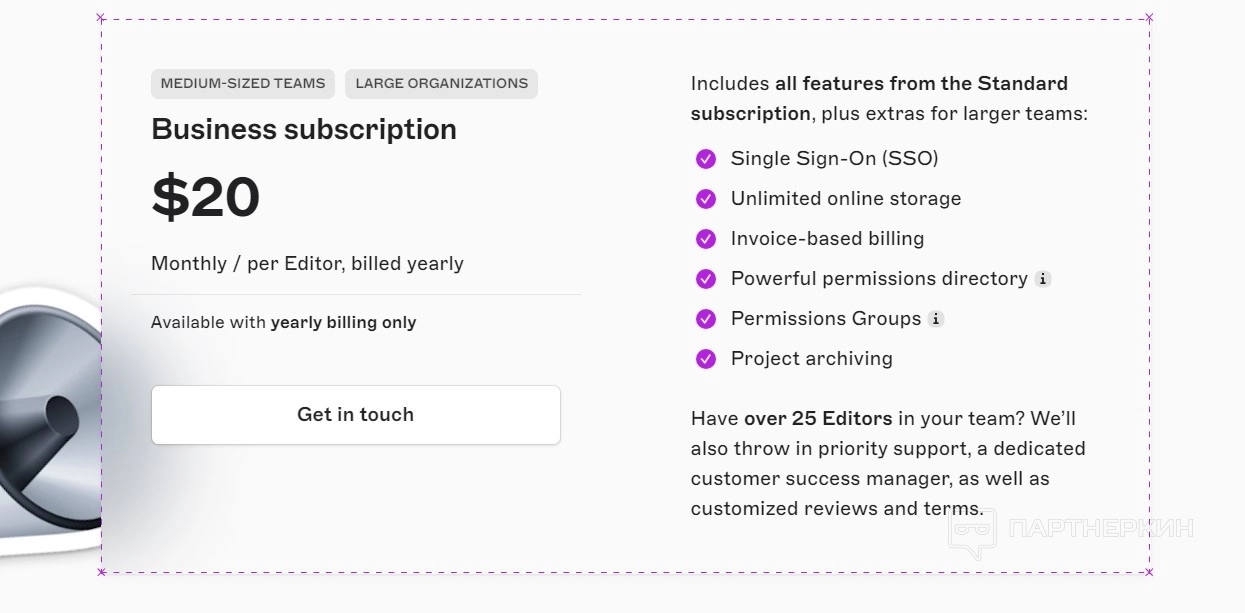This screenshot has width=1245, height=613.
Task: Select the LARGE ORGANIZATIONS tag
Action: 441,84
